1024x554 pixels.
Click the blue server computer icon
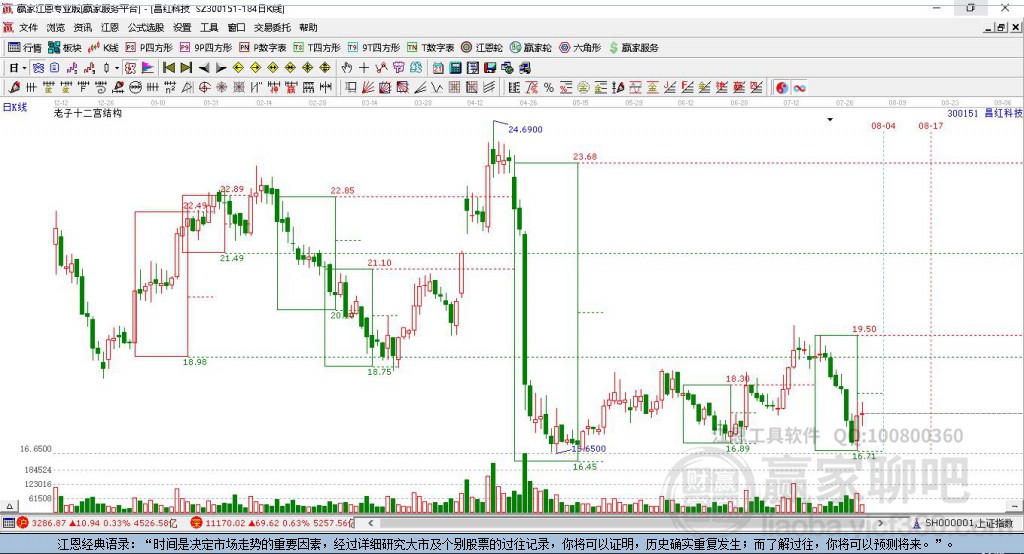525,68
